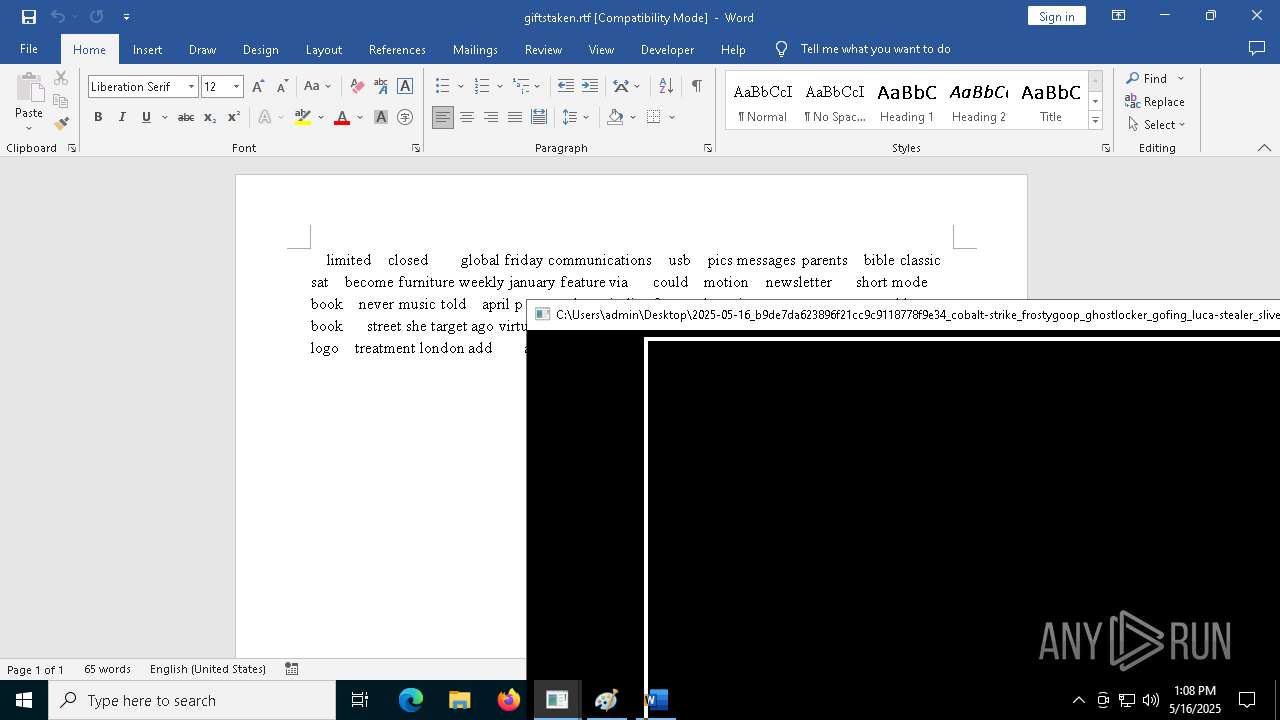
Task: Switch to the Insert tab
Action: [x=147, y=49]
